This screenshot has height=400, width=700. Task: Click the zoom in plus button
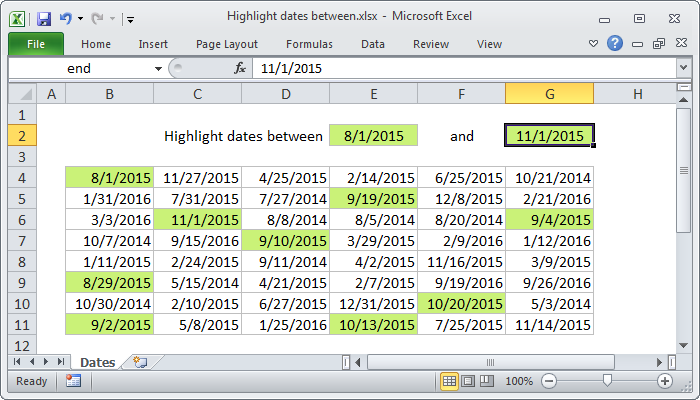pos(664,381)
